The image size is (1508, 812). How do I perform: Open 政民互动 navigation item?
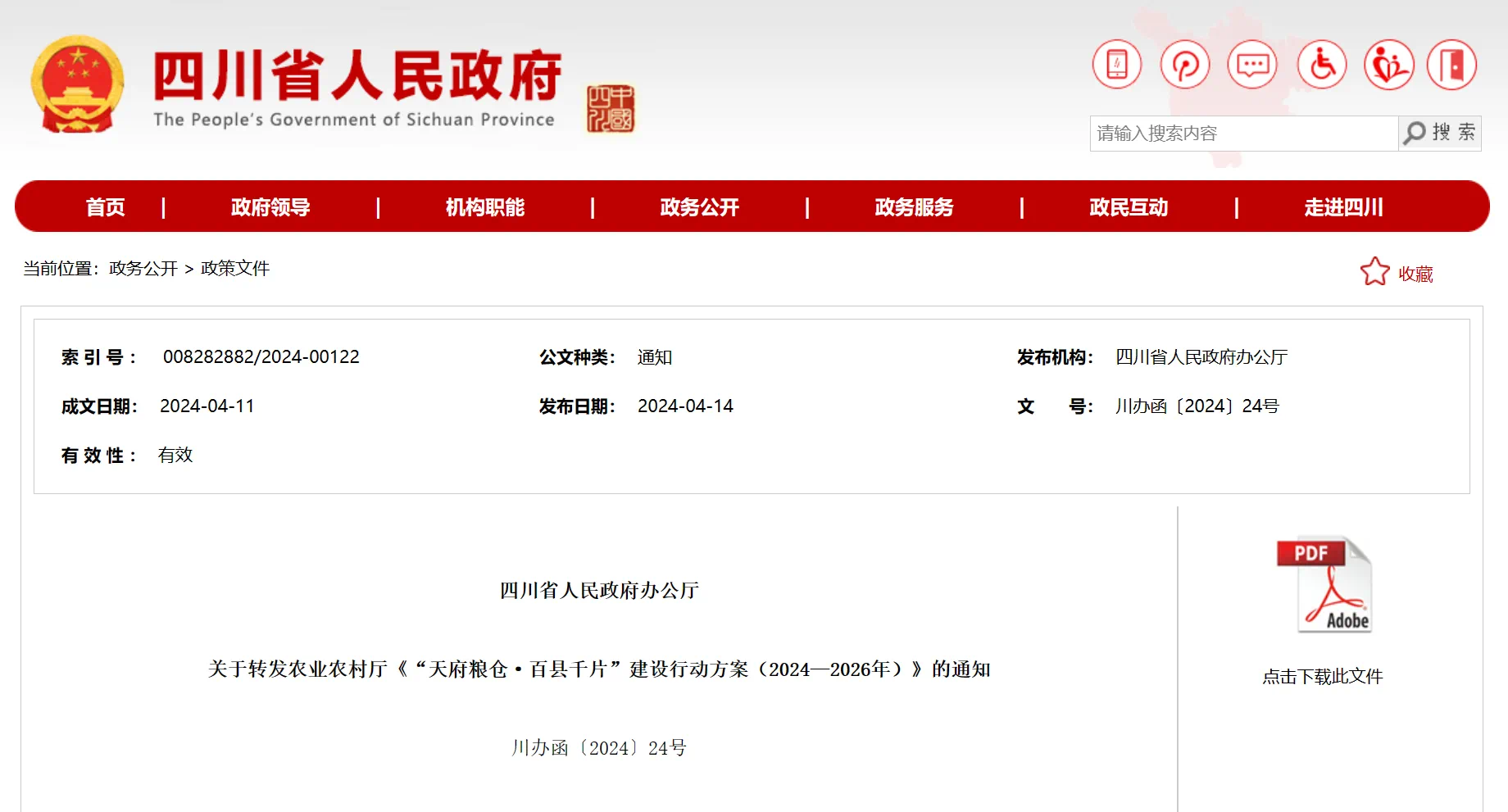coord(1129,207)
